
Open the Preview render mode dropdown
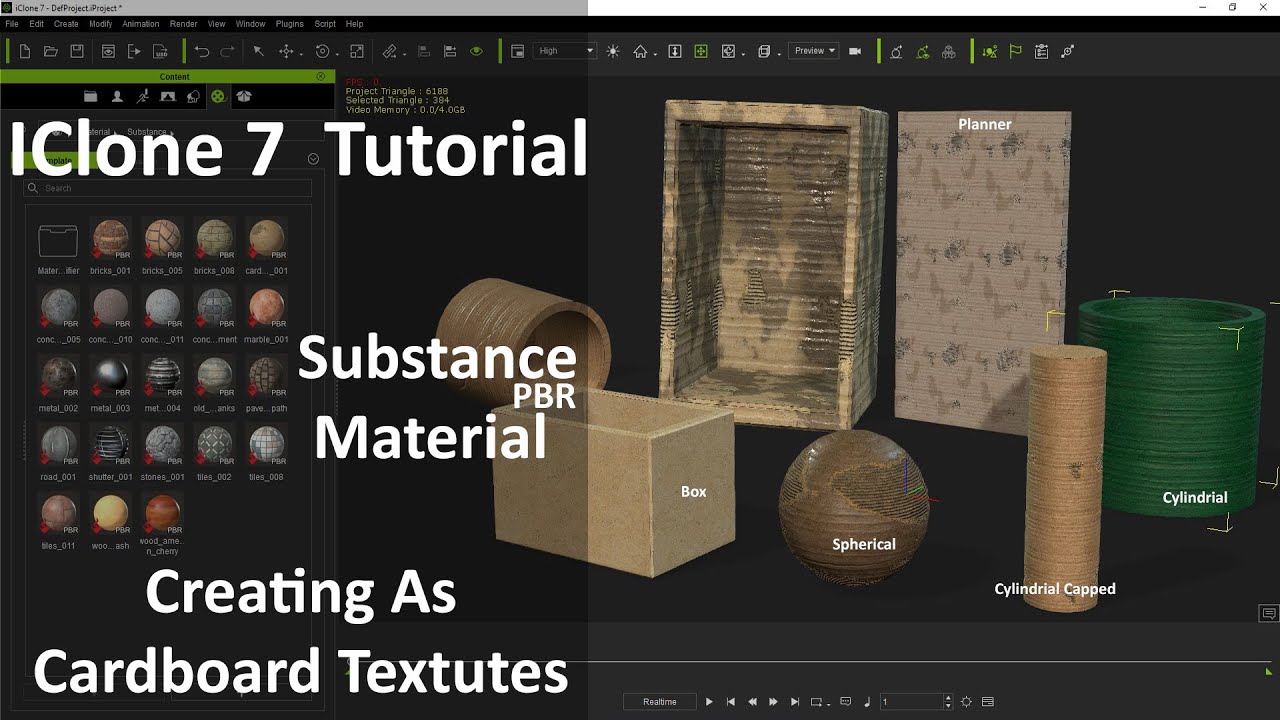coord(813,51)
